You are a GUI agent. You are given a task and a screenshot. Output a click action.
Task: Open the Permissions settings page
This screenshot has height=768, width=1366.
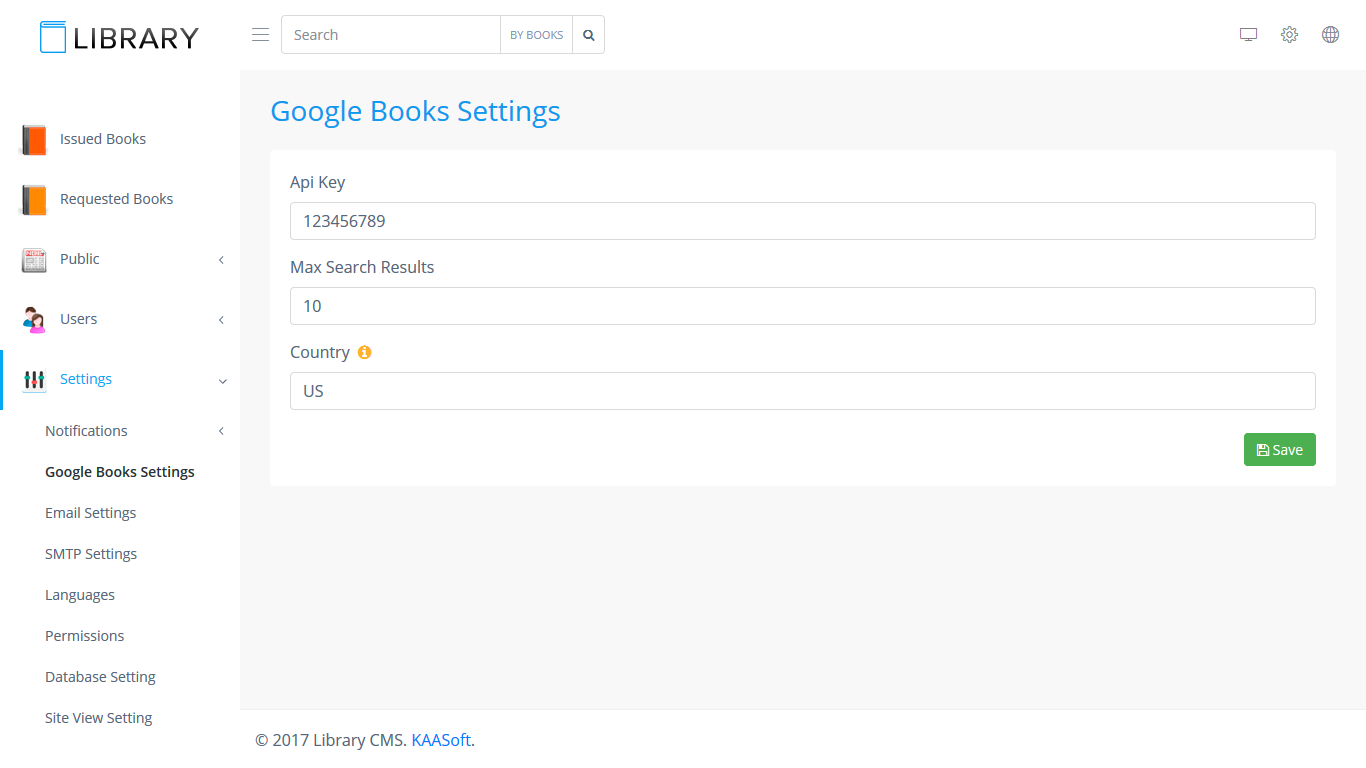(x=85, y=636)
